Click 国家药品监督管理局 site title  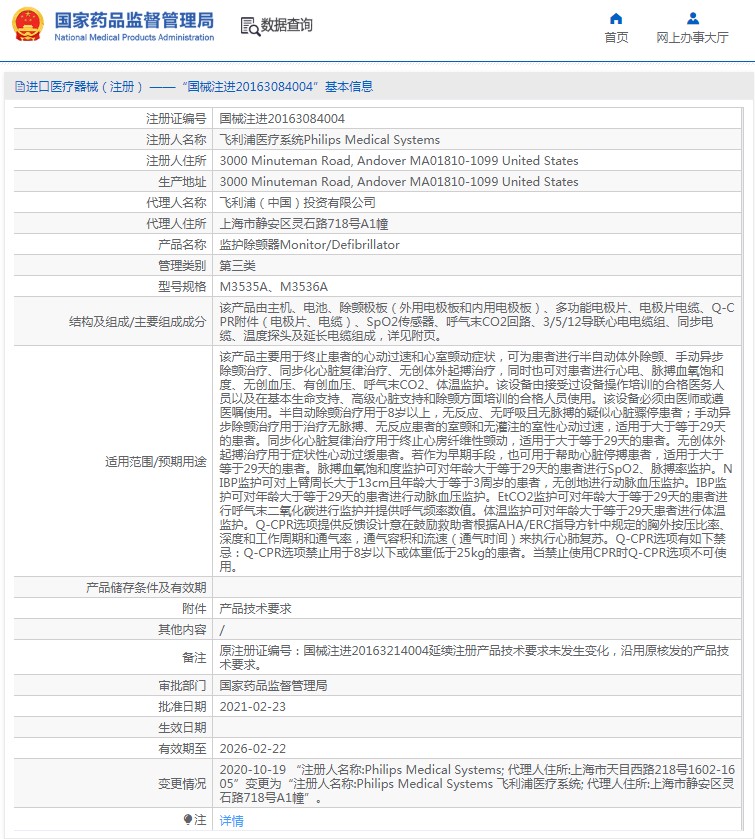[x=134, y=20]
